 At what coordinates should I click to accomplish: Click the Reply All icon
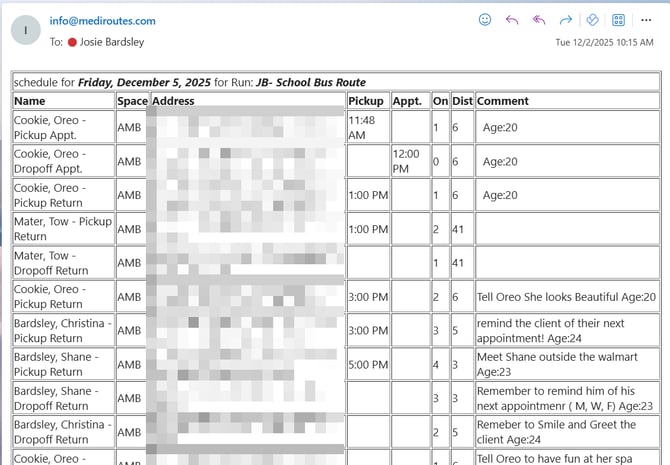pyautogui.click(x=539, y=20)
